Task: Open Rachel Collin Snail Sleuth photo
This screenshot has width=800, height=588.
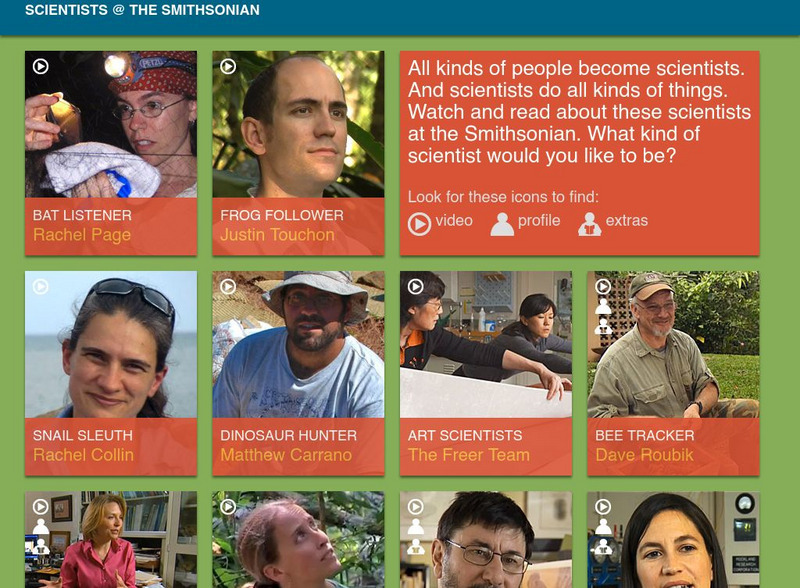Action: [x=111, y=345]
